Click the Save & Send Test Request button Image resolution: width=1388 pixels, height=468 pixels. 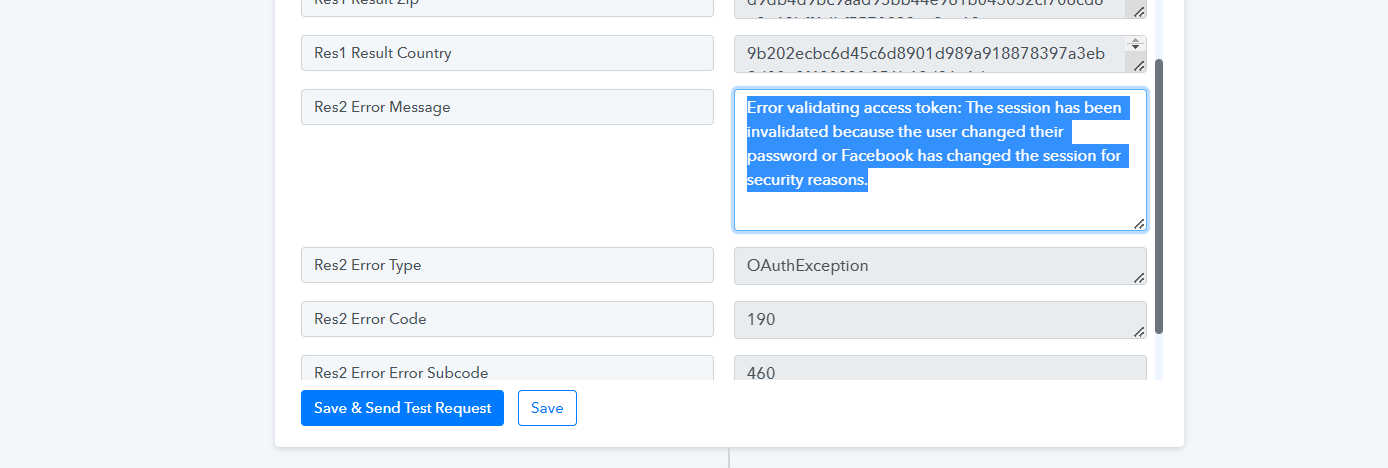point(402,408)
